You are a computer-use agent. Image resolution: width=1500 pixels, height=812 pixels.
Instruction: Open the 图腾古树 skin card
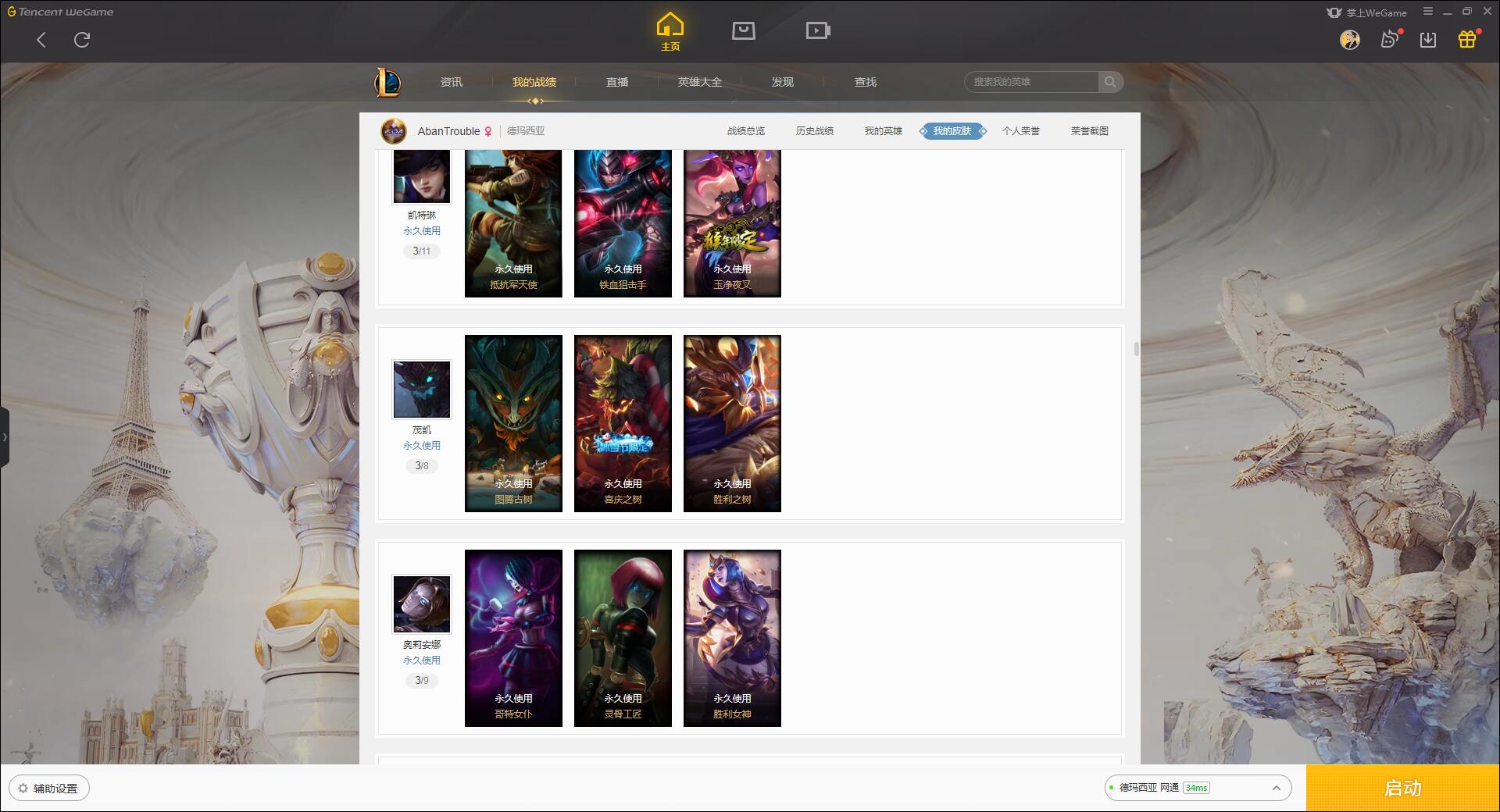pyautogui.click(x=513, y=423)
